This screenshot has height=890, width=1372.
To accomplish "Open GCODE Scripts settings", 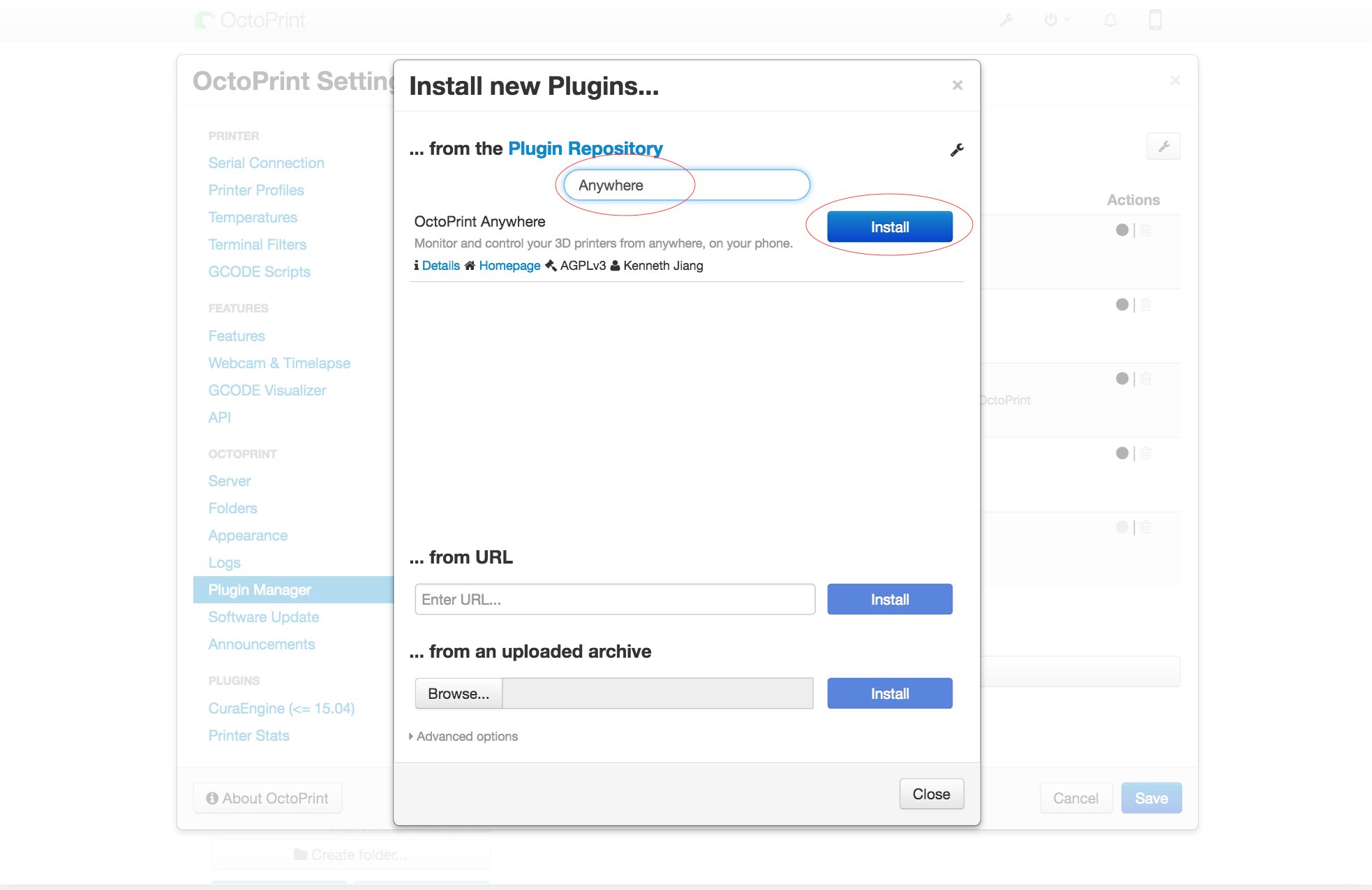I will [x=260, y=271].
